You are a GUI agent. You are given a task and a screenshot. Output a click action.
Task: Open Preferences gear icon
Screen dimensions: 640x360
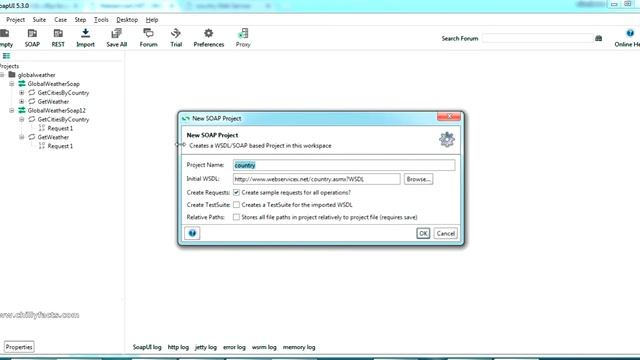tap(209, 33)
